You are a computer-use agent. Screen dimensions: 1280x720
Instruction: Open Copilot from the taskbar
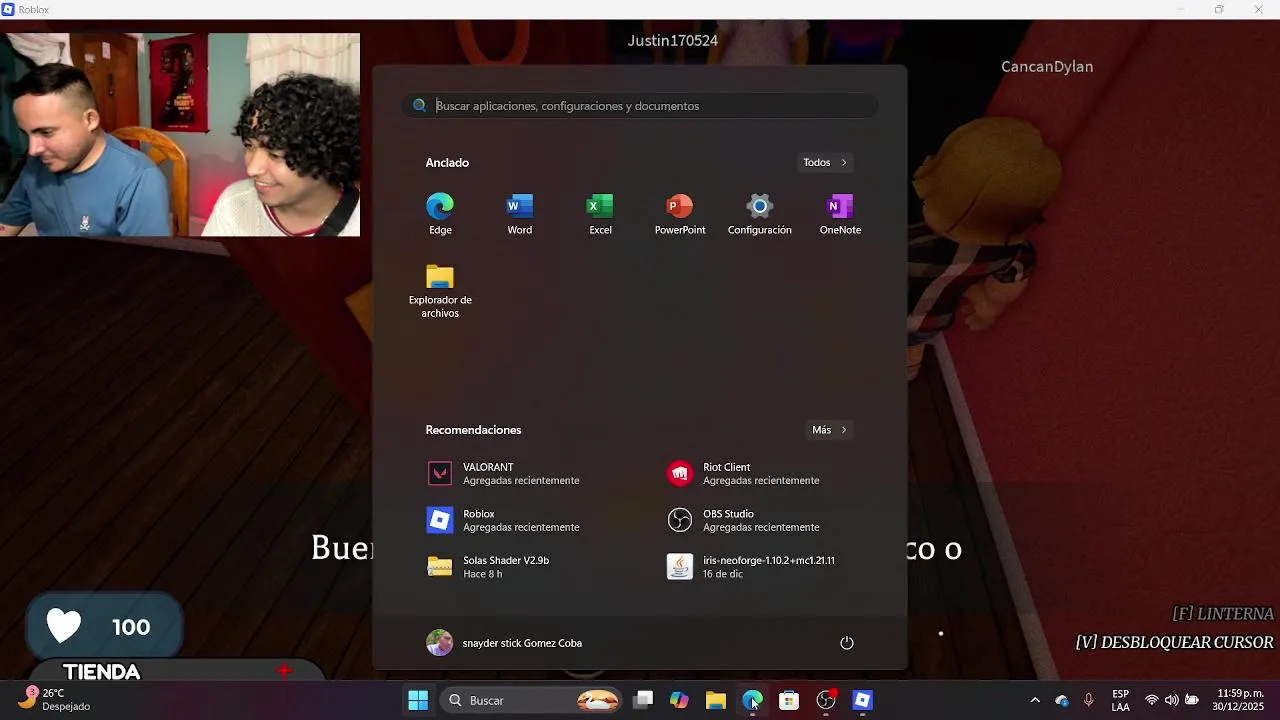tap(679, 700)
